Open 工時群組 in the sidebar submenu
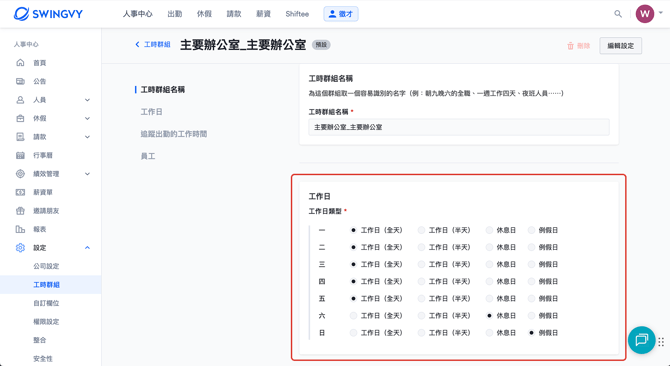This screenshot has height=366, width=670. 46,285
